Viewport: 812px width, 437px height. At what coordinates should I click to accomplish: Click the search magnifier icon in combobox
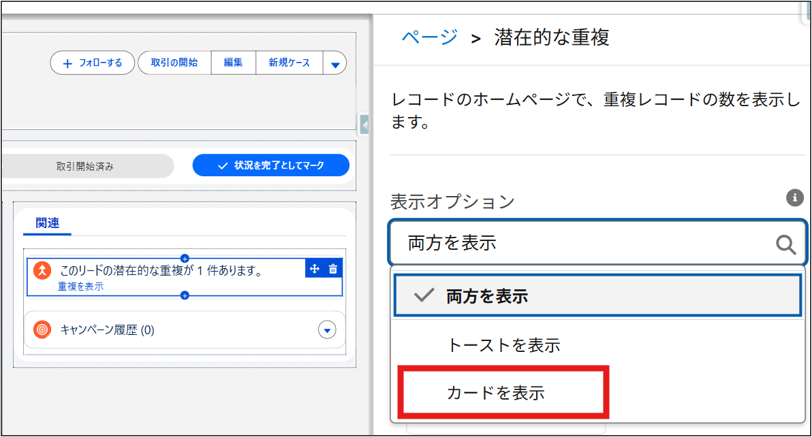click(786, 244)
